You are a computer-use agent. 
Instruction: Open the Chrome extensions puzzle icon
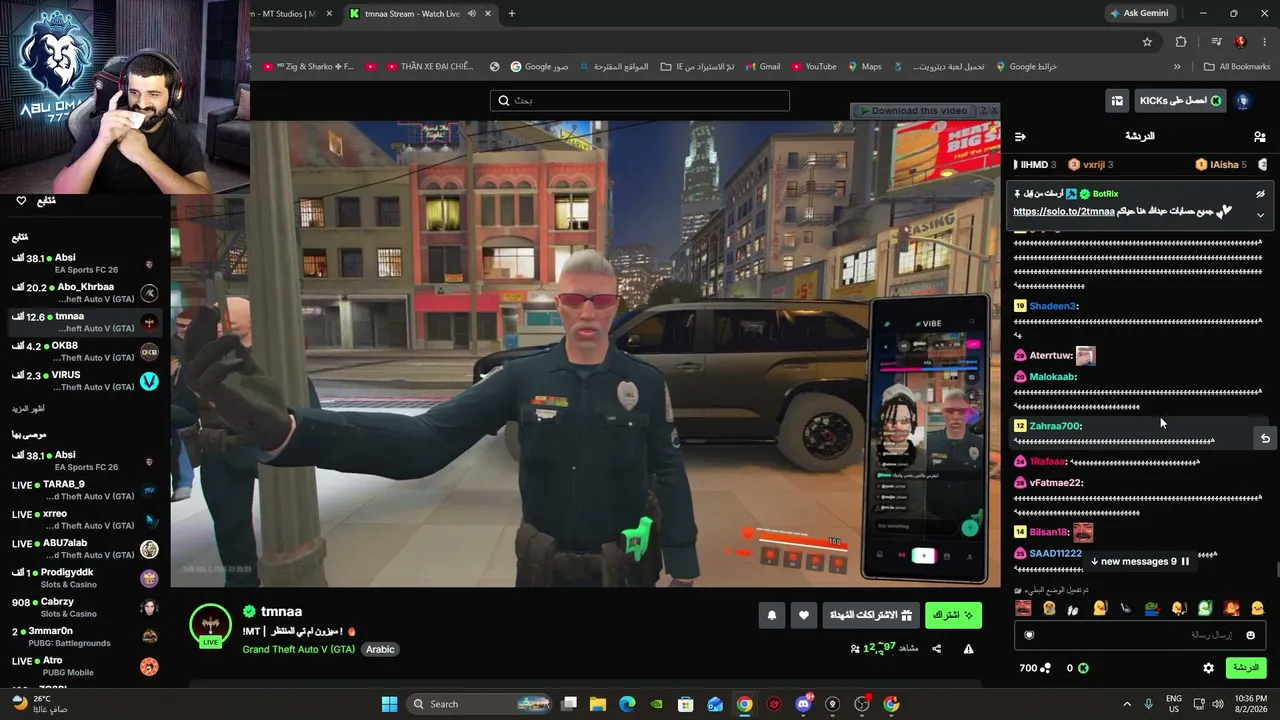tap(1181, 42)
